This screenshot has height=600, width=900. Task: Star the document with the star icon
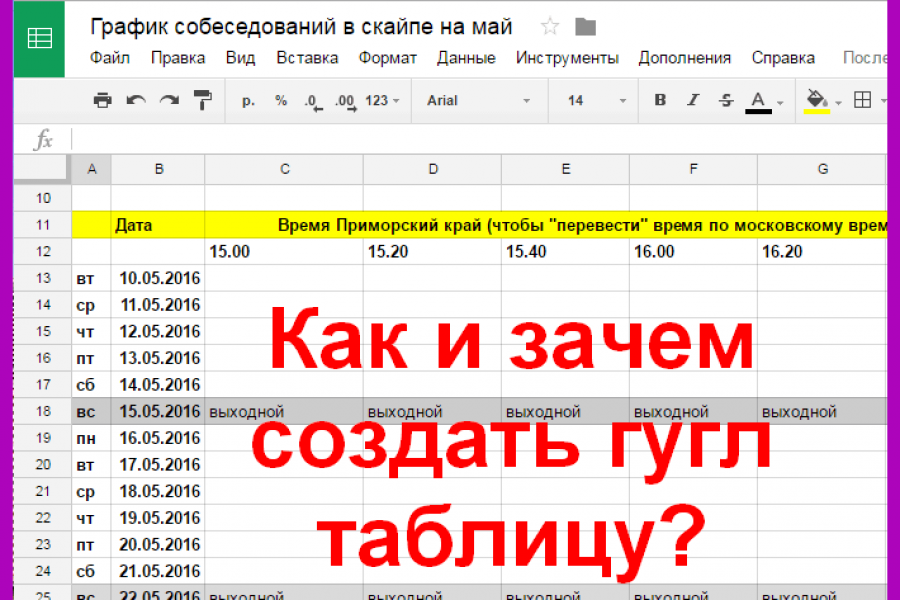[549, 26]
